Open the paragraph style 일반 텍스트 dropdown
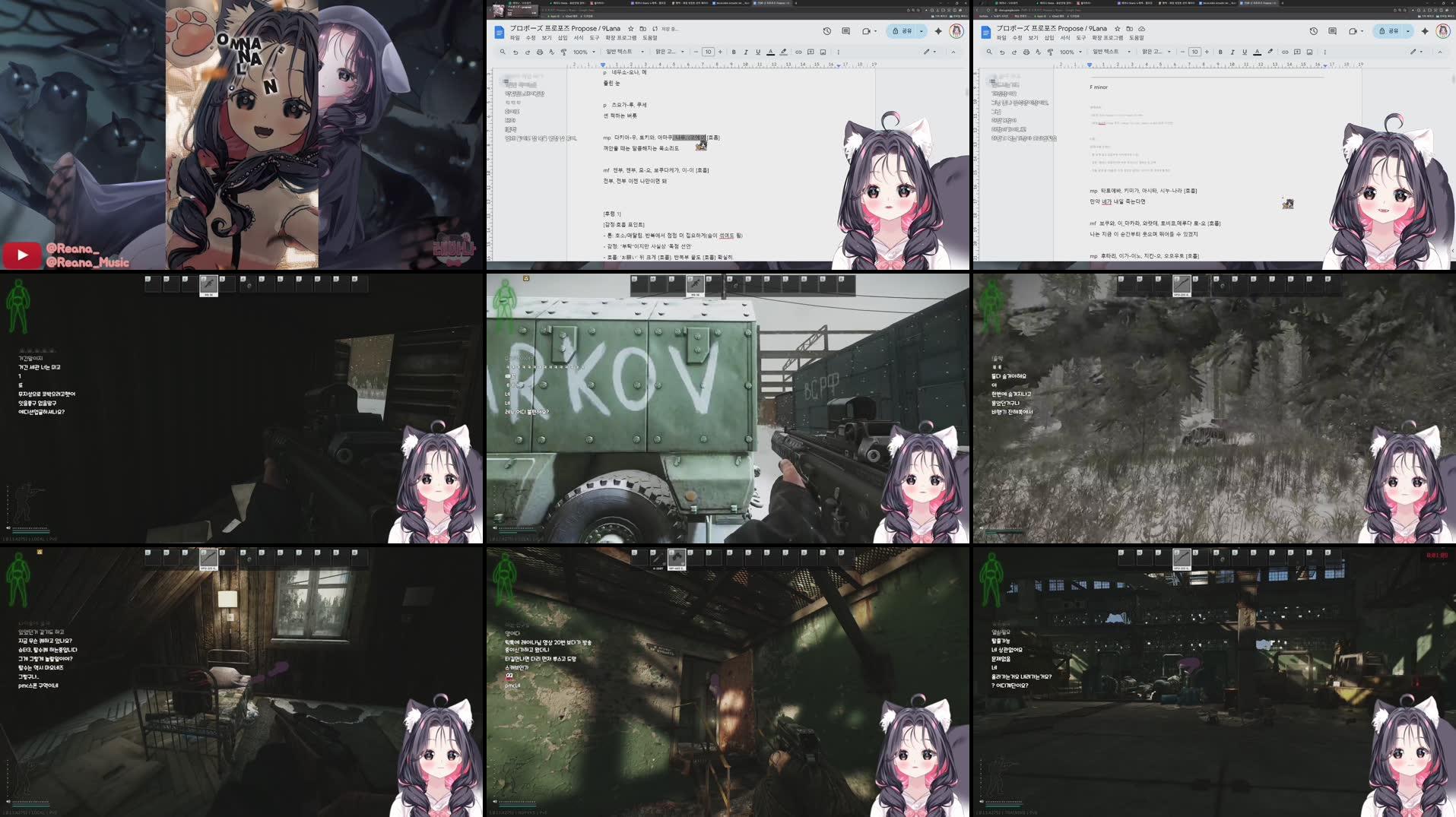Image resolution: width=1456 pixels, height=817 pixels. (618, 52)
